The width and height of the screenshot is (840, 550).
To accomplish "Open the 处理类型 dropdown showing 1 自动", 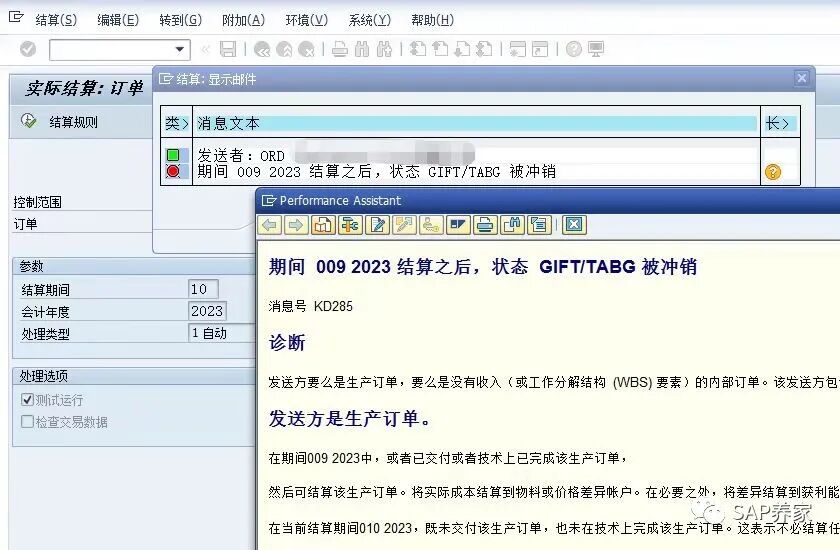I will tap(221, 333).
